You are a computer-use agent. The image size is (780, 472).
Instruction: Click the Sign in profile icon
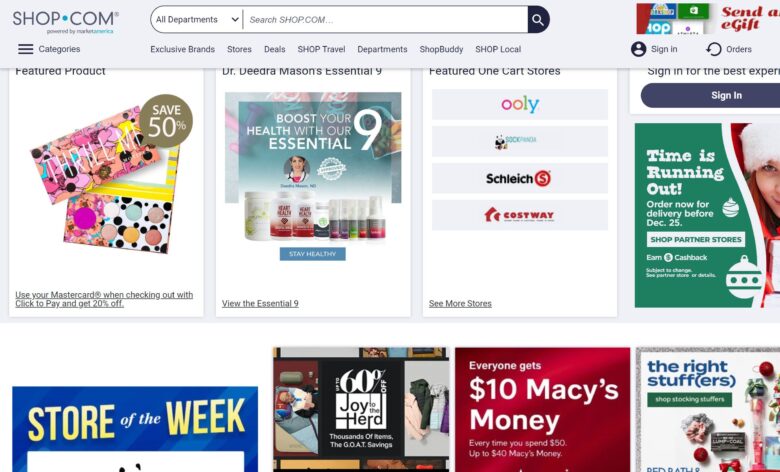click(x=638, y=49)
